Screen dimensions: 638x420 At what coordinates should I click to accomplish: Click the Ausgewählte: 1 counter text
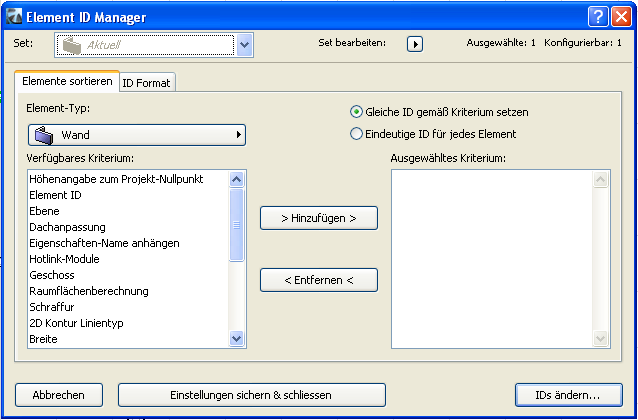coord(501,43)
